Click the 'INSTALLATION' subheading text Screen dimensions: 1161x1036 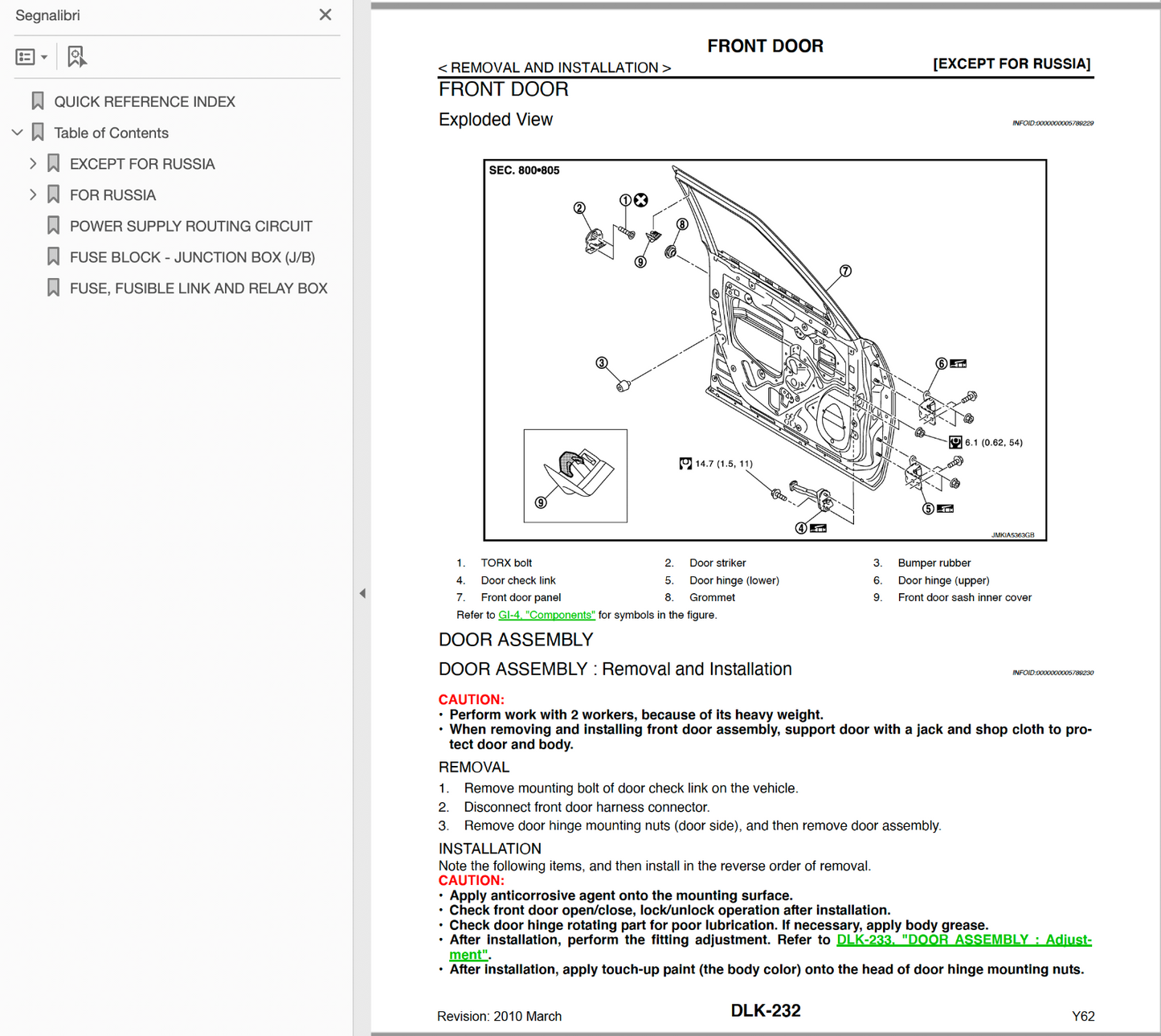coord(490,849)
